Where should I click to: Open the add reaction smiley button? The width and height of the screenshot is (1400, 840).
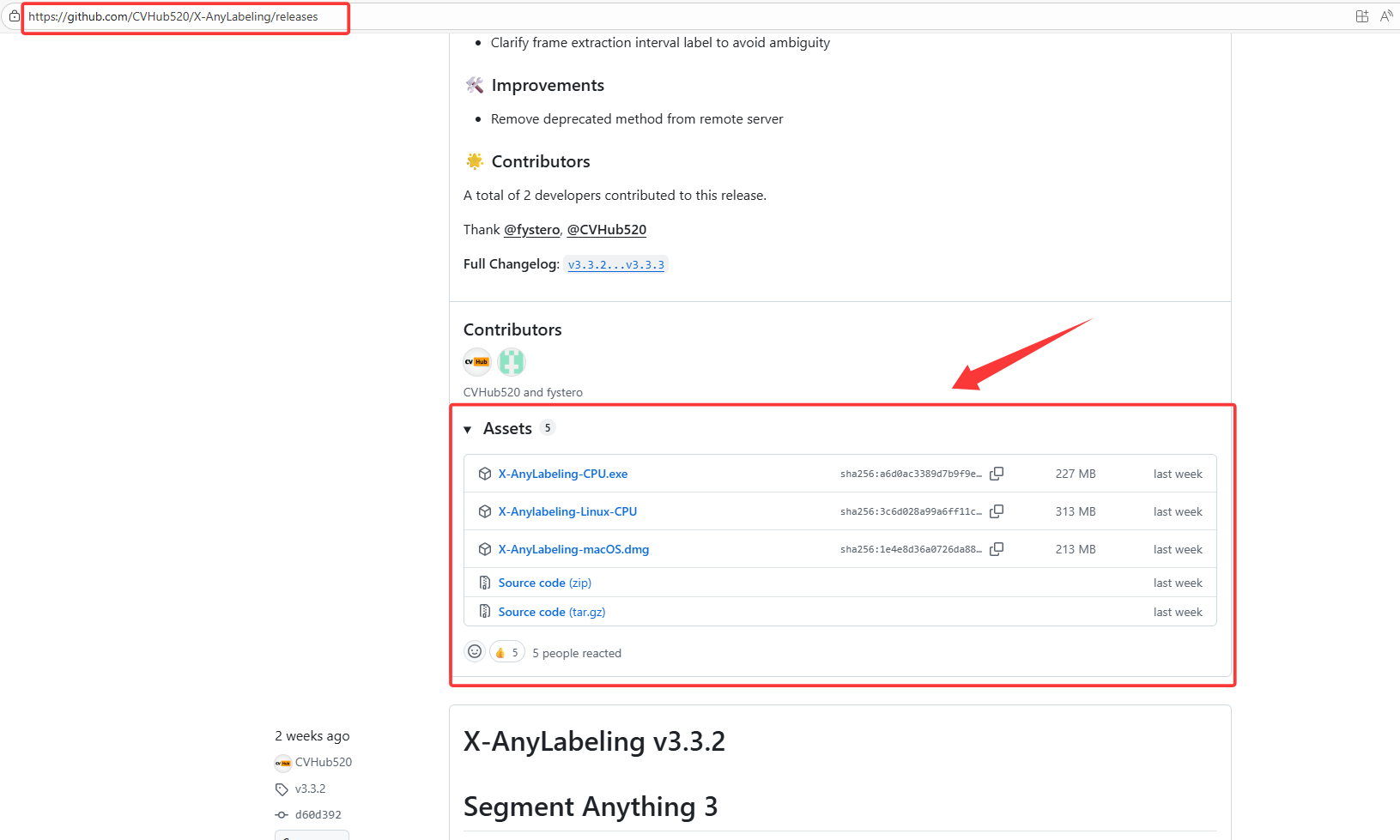pos(475,652)
